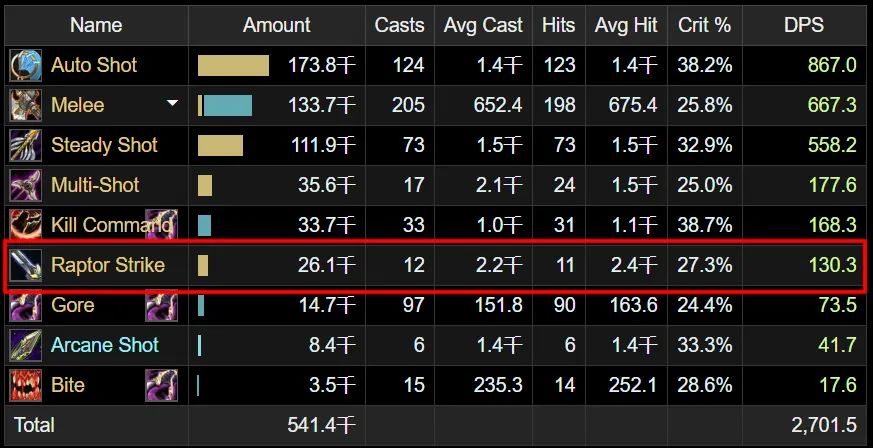
Task: Click the Melee ability icon
Action: (26, 105)
